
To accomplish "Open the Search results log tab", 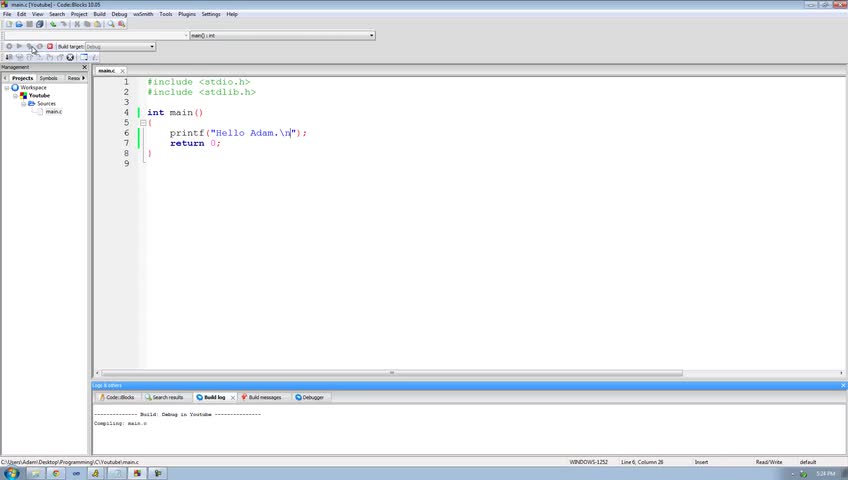I will [x=164, y=397].
